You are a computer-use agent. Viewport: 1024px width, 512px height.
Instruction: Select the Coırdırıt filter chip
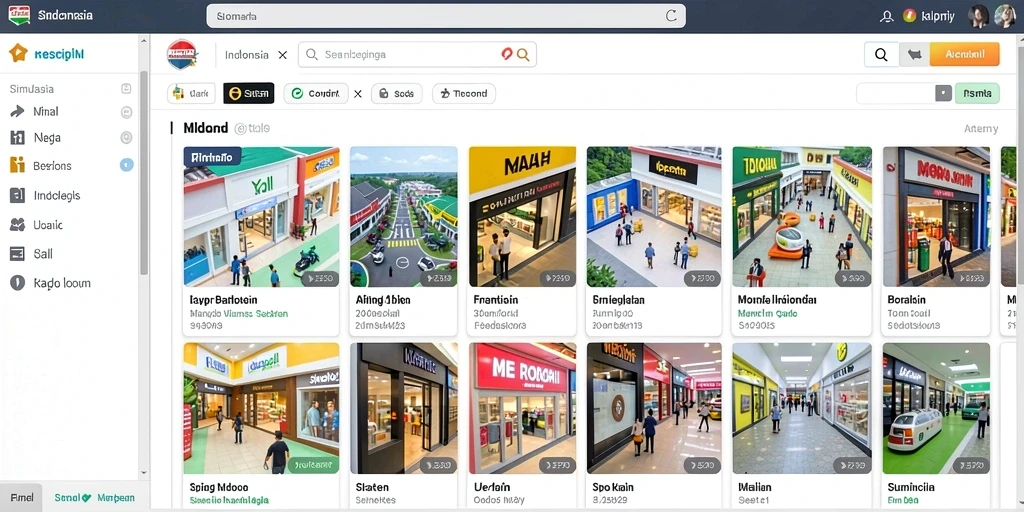(x=316, y=93)
